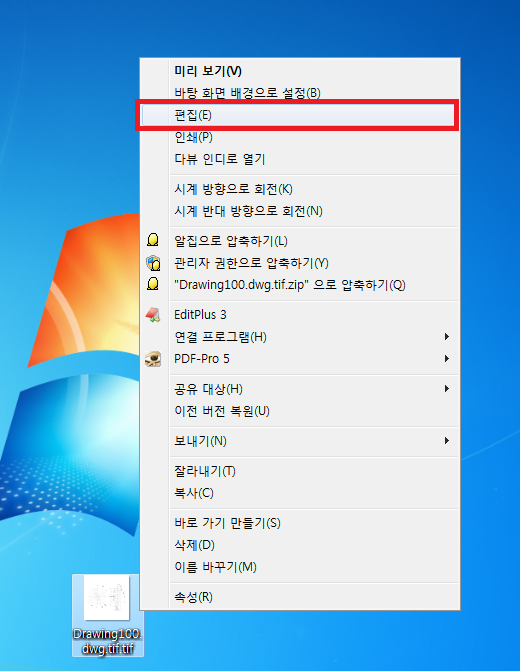The height and width of the screenshot is (671, 520).
Task: Select the Drawing100.dwg.tif.tif file name label
Action: (107, 641)
